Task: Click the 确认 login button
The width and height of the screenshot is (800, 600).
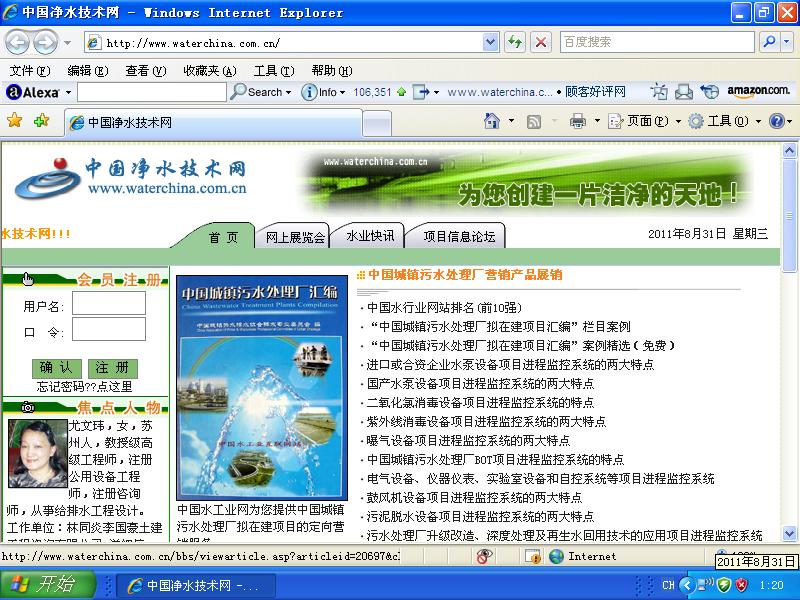Action: [56, 367]
